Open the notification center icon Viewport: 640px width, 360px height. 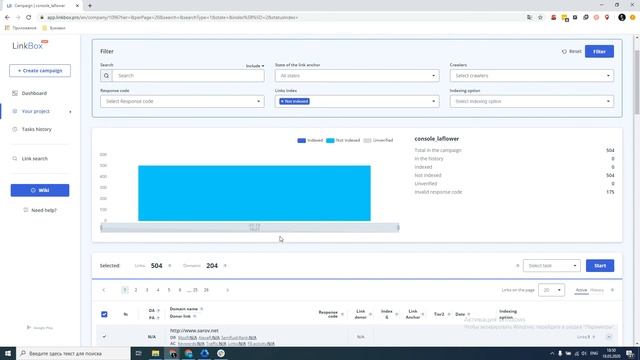[631, 353]
